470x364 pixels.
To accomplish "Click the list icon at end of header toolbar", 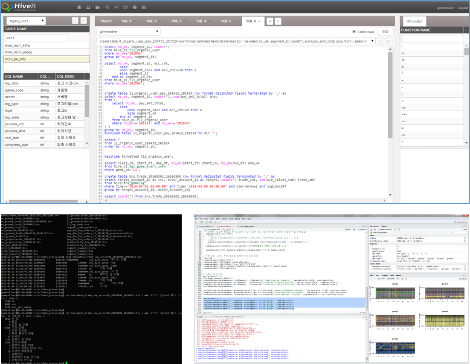I will [x=144, y=7].
